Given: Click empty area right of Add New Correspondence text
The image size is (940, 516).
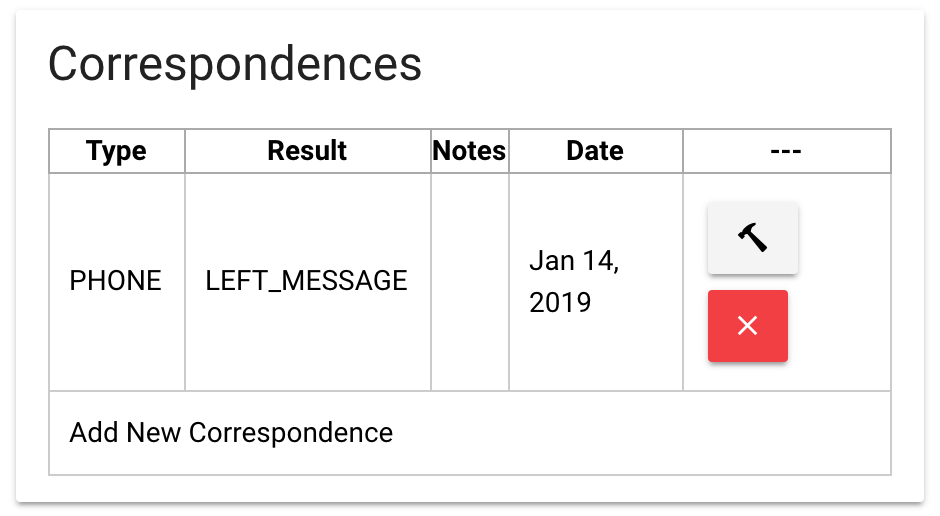Looking at the screenshot, I should 640,433.
